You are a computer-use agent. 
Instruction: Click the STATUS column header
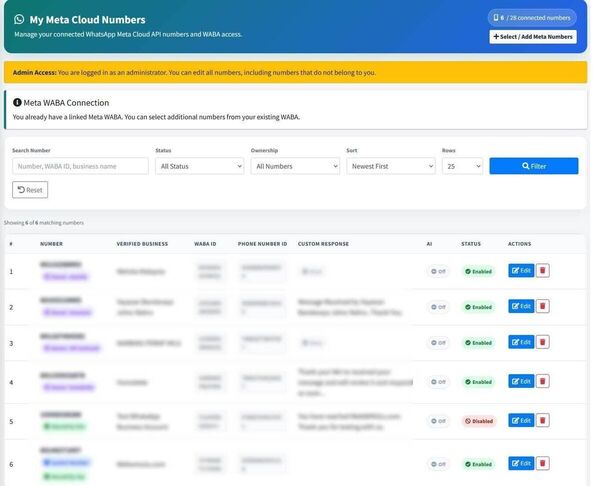pos(471,244)
